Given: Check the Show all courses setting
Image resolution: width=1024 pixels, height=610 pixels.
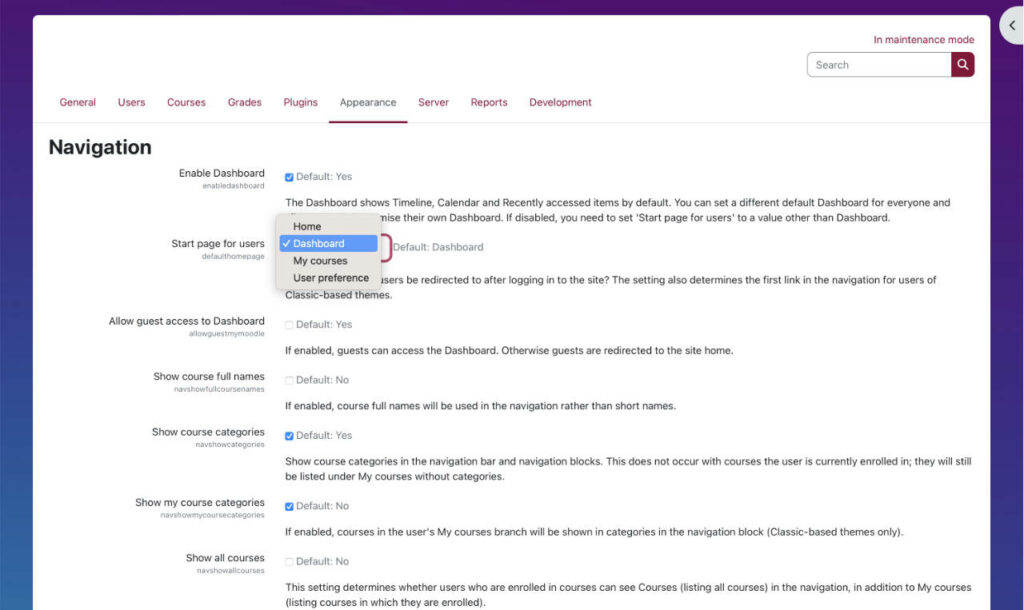Looking at the screenshot, I should click(x=289, y=561).
